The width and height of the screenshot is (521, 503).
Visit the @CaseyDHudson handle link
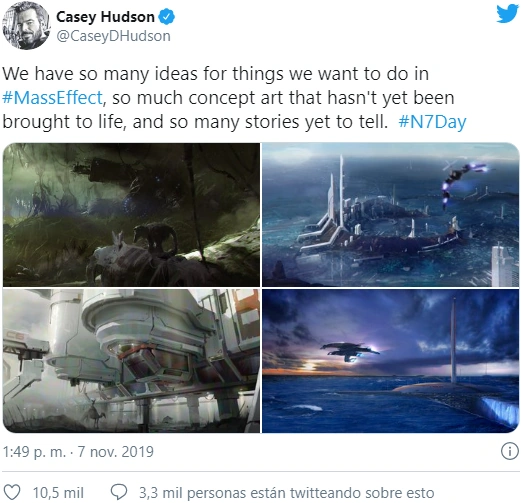pos(113,36)
